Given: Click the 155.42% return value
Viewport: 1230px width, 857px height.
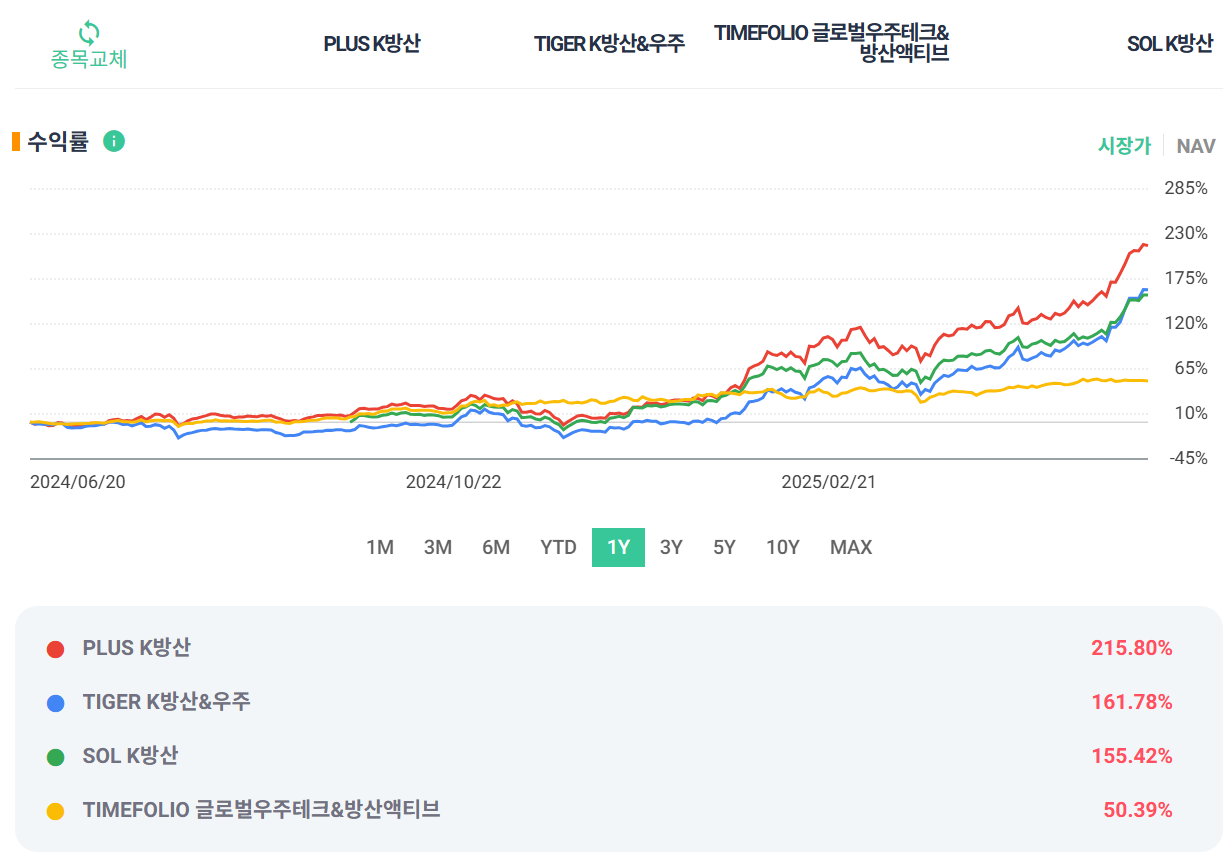Looking at the screenshot, I should click(x=1132, y=756).
